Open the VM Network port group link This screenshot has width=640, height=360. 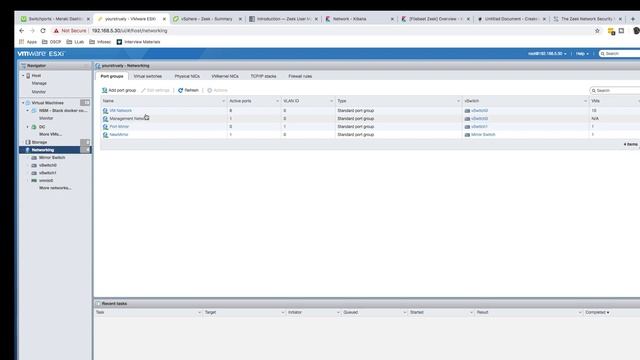click(x=120, y=111)
